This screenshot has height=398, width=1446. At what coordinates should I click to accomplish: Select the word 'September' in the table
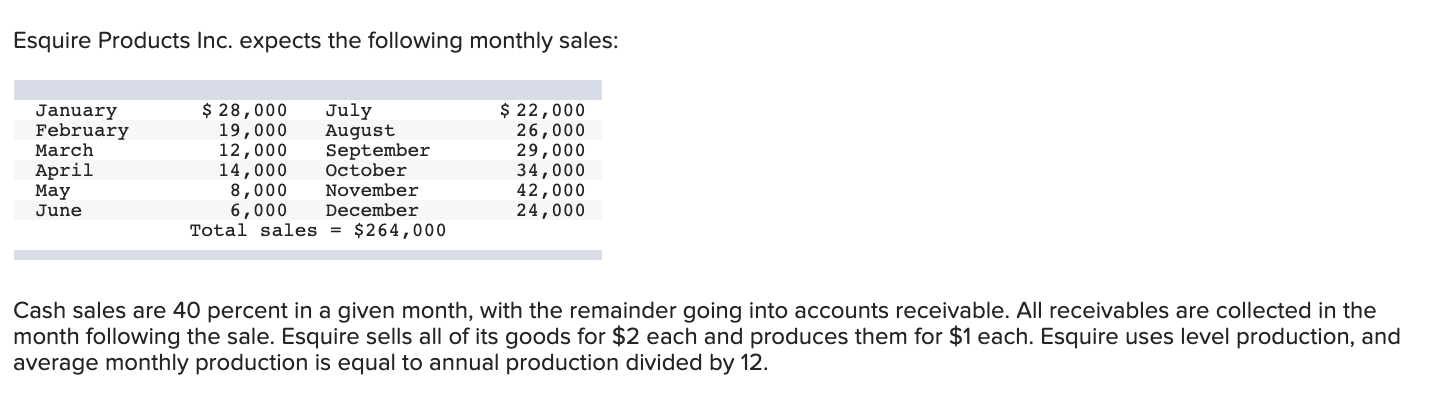coord(378,150)
